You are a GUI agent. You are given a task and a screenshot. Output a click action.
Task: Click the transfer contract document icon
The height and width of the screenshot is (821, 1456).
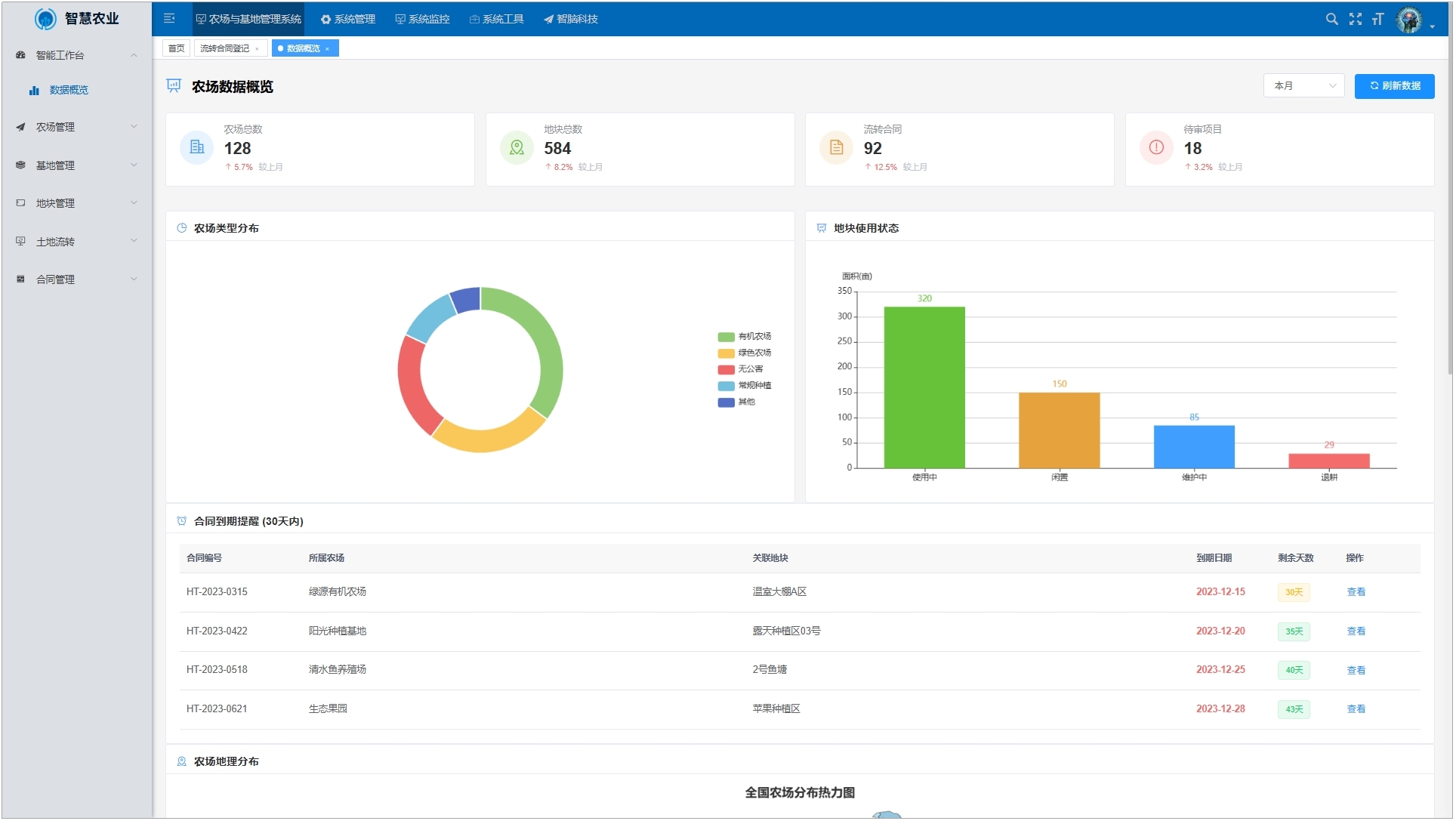click(x=838, y=147)
